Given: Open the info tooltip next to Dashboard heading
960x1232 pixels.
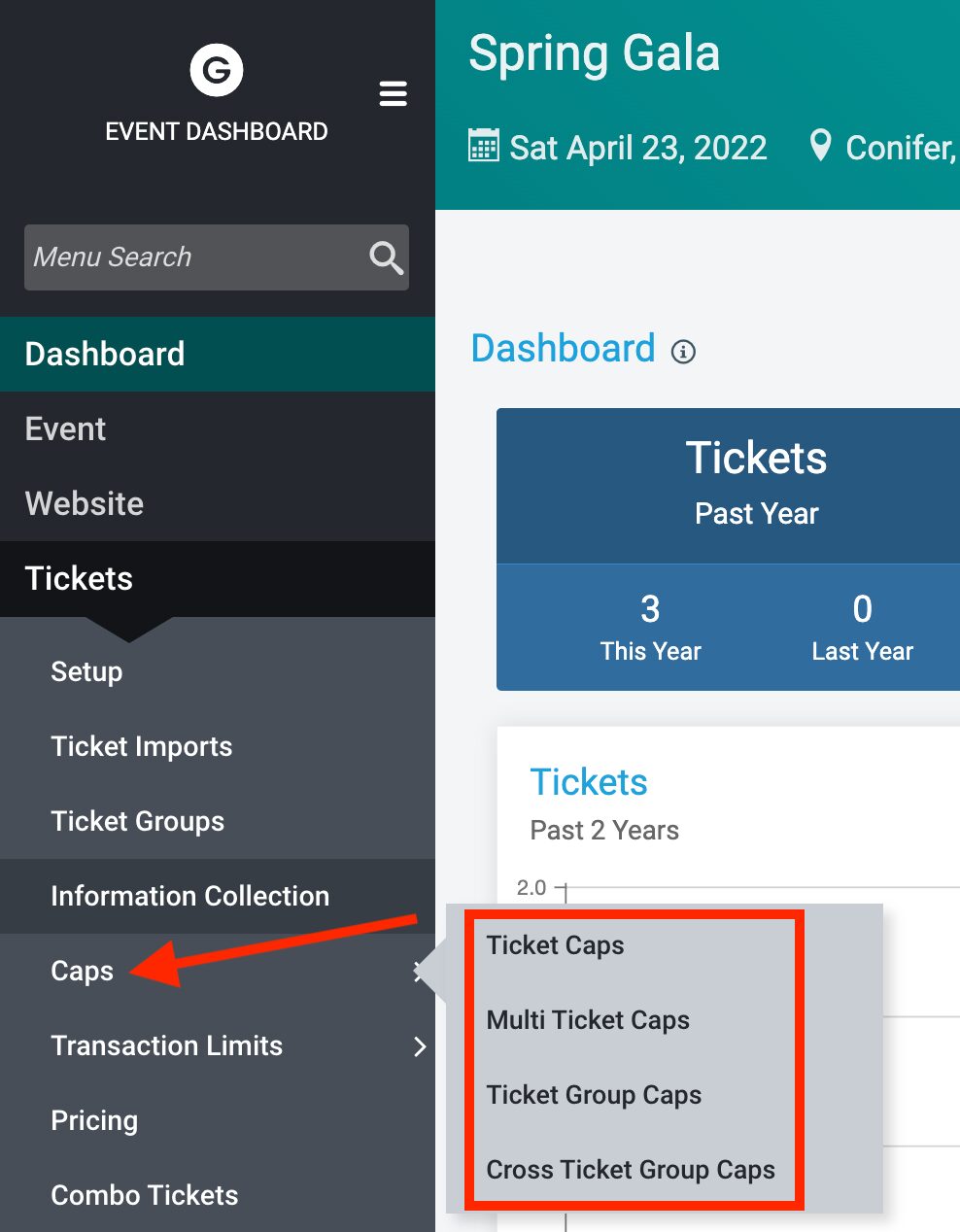Looking at the screenshot, I should [x=683, y=352].
